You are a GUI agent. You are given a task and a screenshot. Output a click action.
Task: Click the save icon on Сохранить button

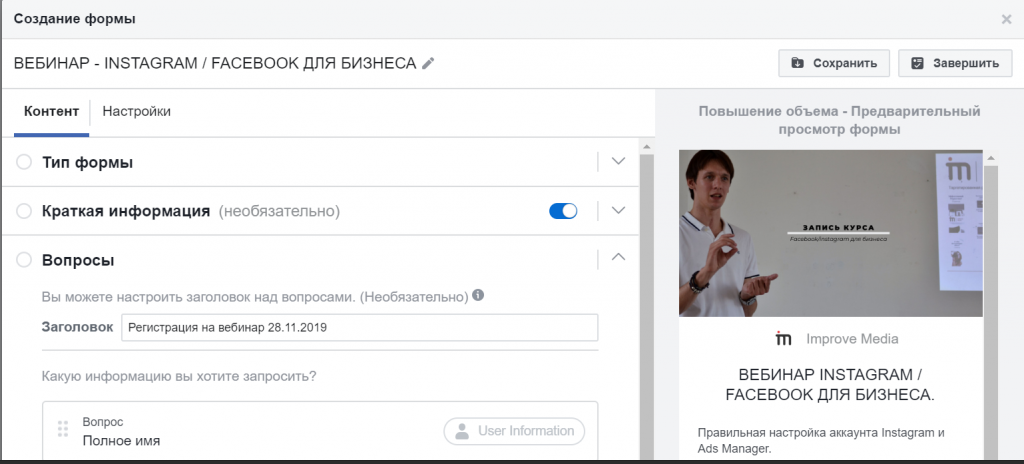click(797, 63)
